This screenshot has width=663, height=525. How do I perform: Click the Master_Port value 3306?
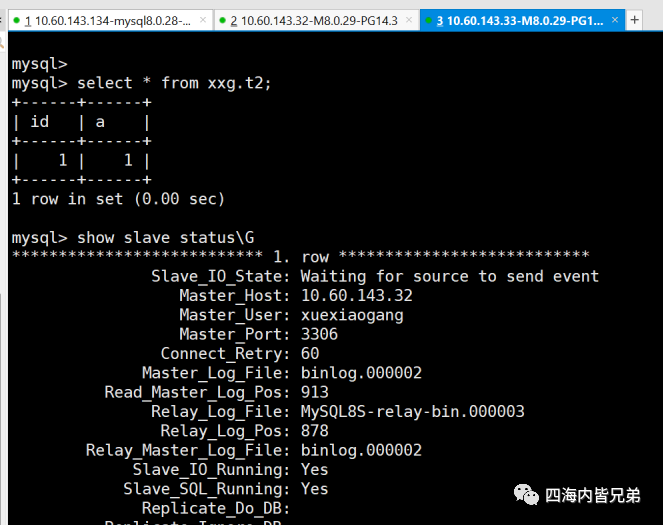pyautogui.click(x=319, y=334)
